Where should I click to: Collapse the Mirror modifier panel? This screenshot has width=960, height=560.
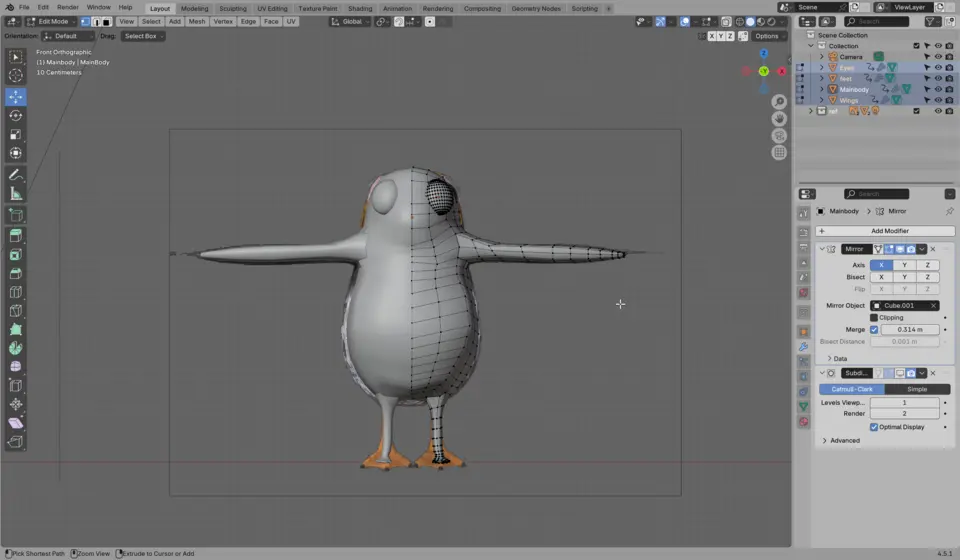click(822, 249)
